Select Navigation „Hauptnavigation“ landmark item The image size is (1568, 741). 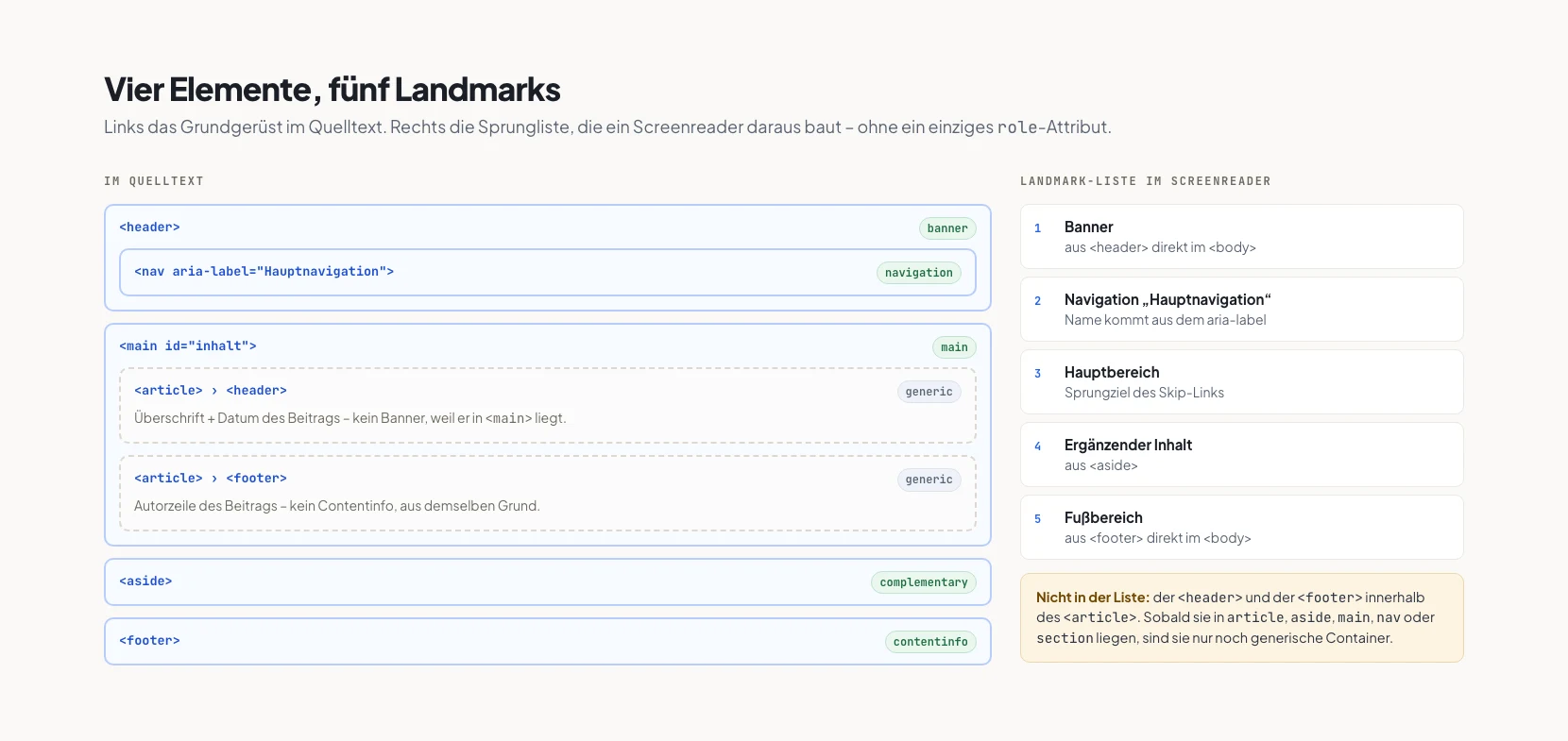[x=1242, y=310]
